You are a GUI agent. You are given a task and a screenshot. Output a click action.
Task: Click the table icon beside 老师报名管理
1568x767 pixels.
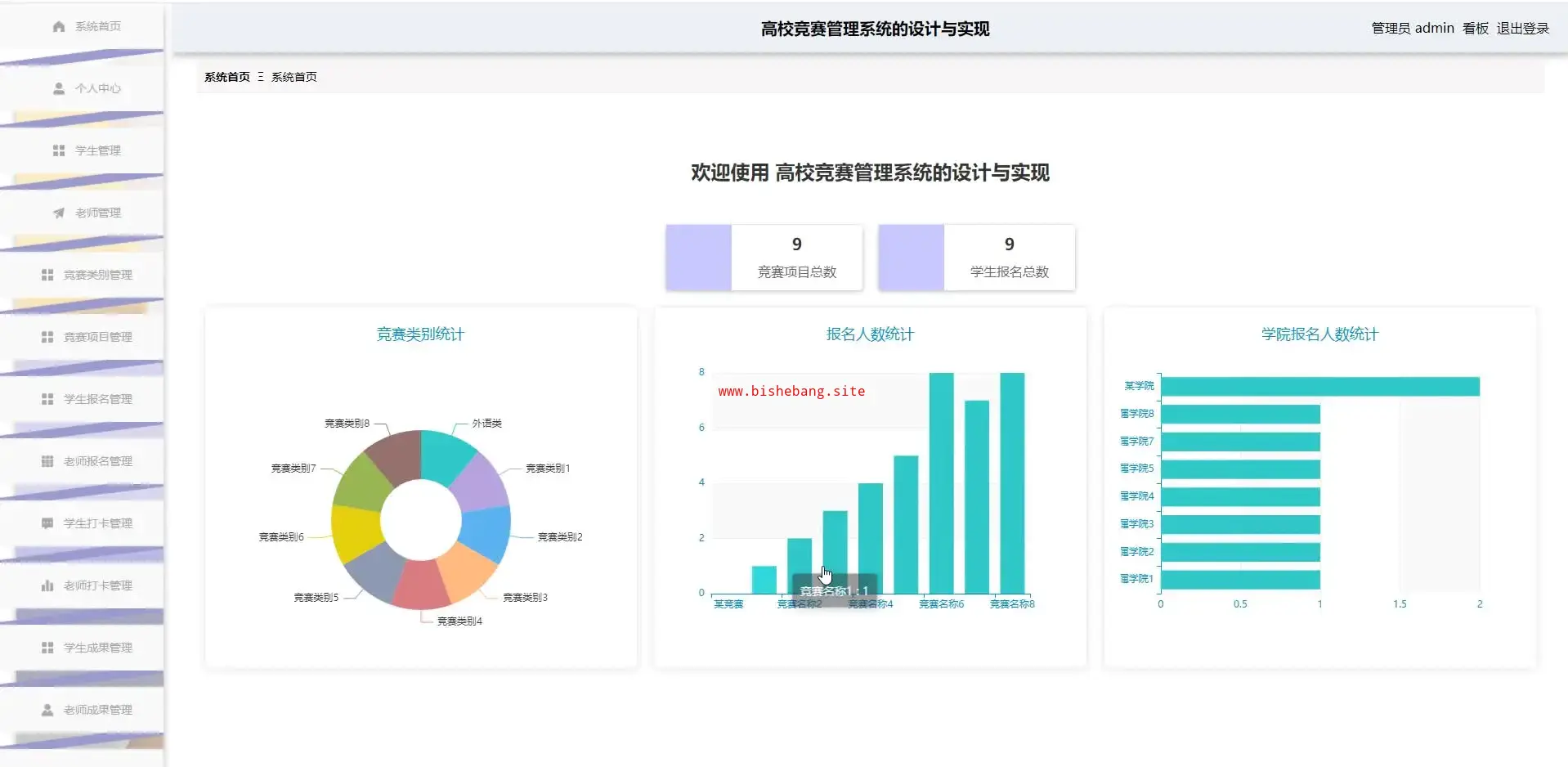point(47,461)
